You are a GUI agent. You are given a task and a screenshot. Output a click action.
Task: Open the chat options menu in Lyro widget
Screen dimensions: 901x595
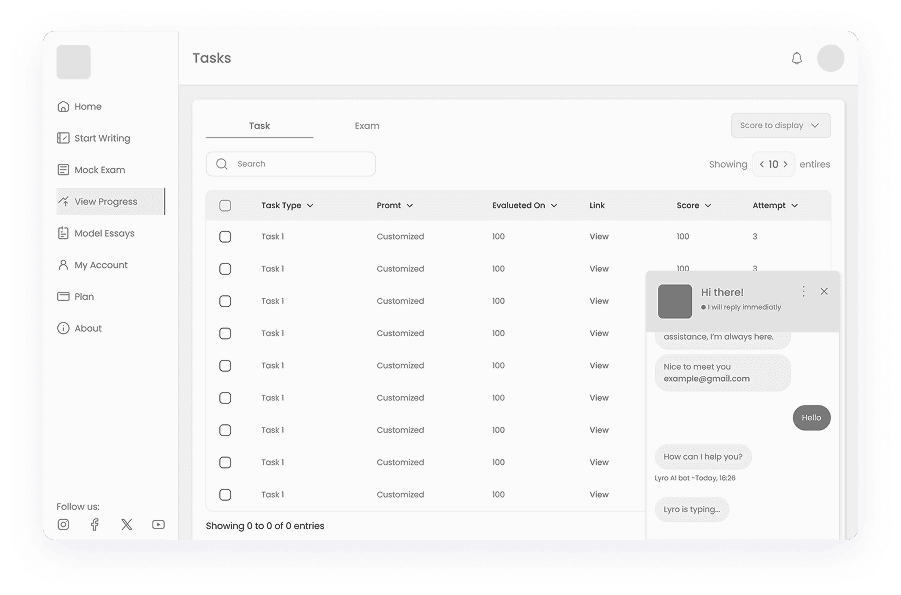point(803,291)
